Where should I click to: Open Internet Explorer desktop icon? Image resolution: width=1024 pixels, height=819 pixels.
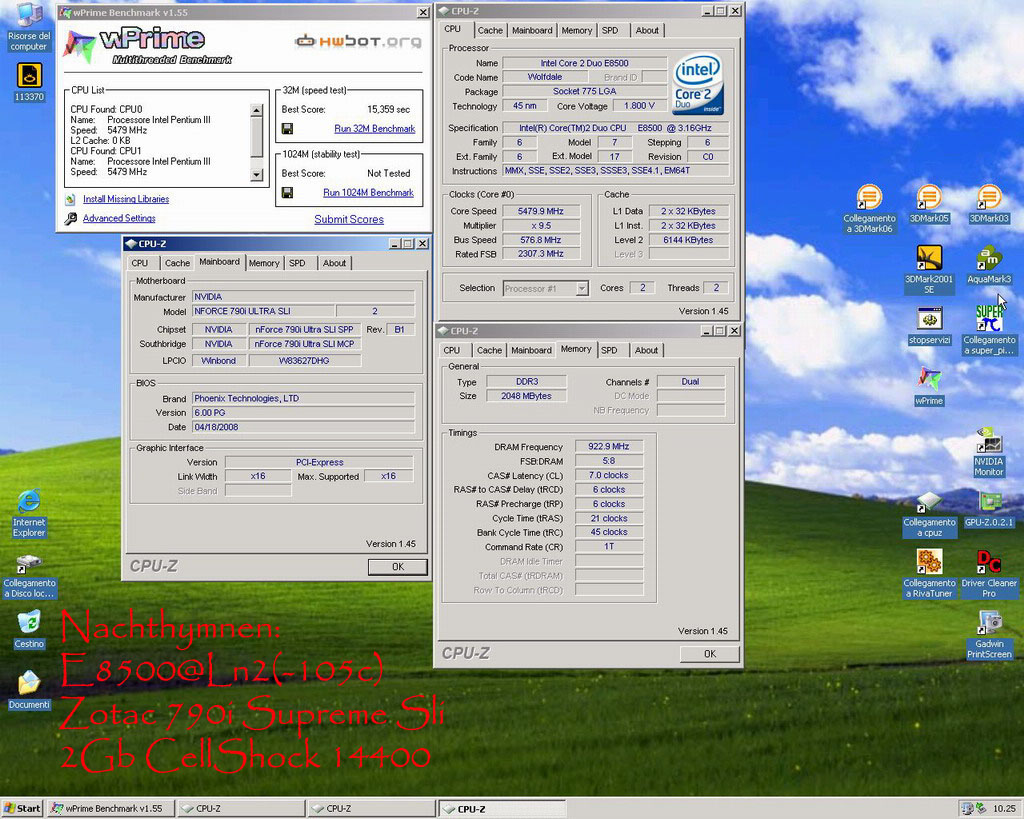29,513
